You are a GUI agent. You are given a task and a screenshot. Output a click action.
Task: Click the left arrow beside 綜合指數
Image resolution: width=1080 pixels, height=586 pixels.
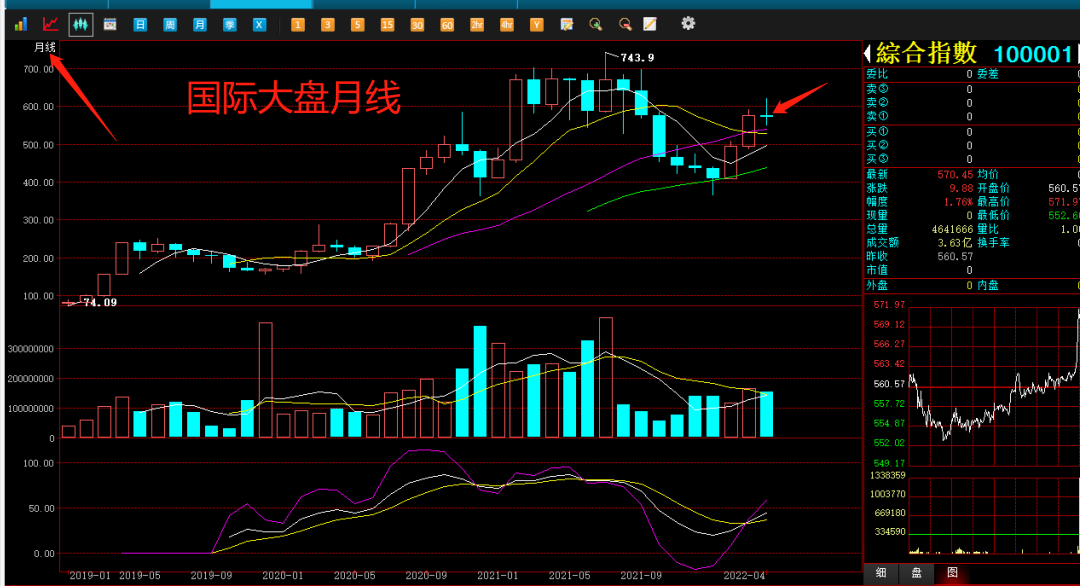tap(868, 53)
